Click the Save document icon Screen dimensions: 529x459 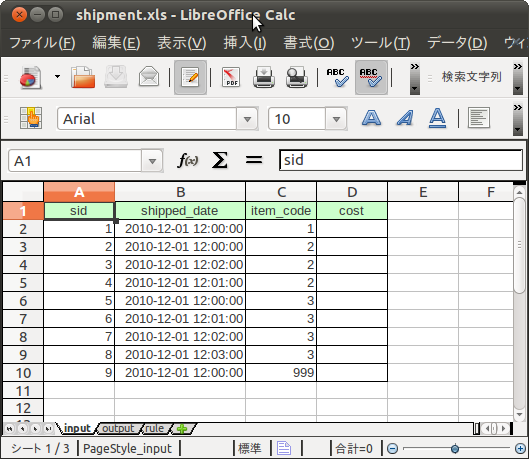pos(116,78)
